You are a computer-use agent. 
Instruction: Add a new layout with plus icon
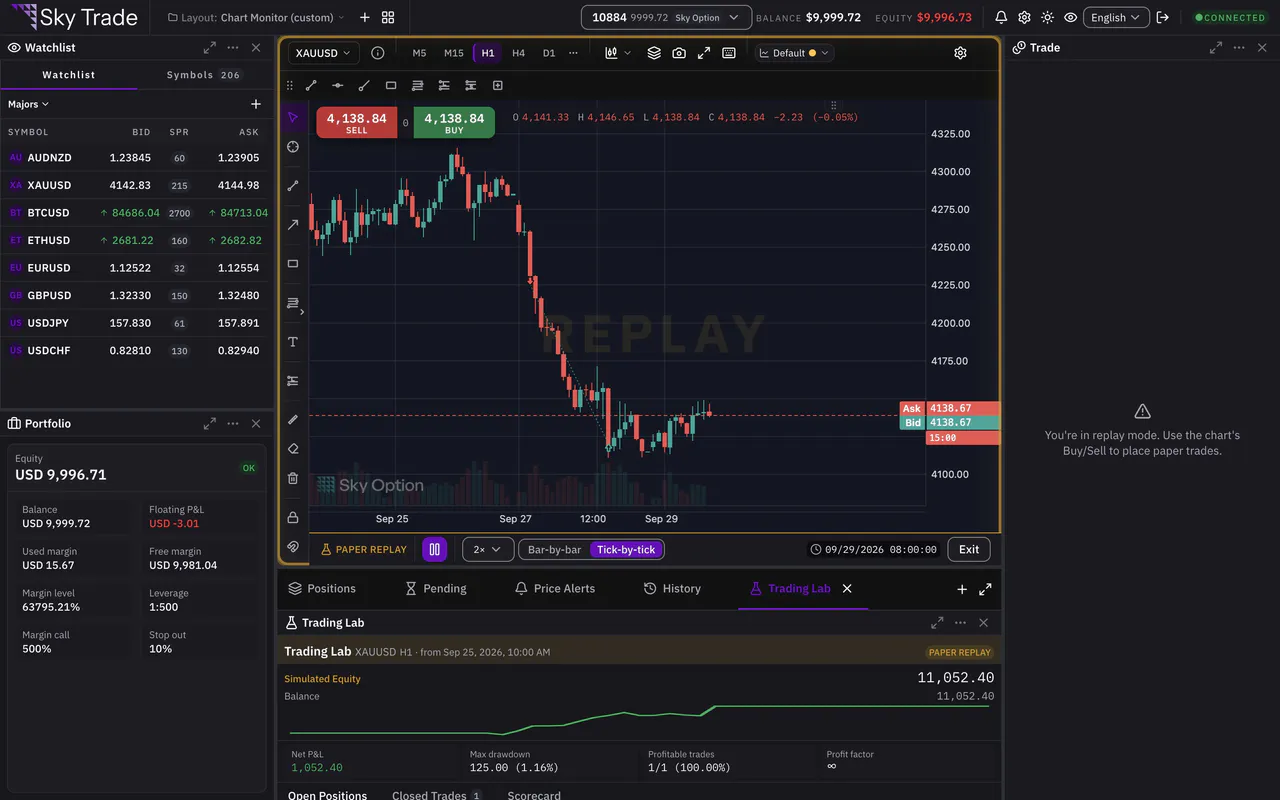tap(364, 17)
